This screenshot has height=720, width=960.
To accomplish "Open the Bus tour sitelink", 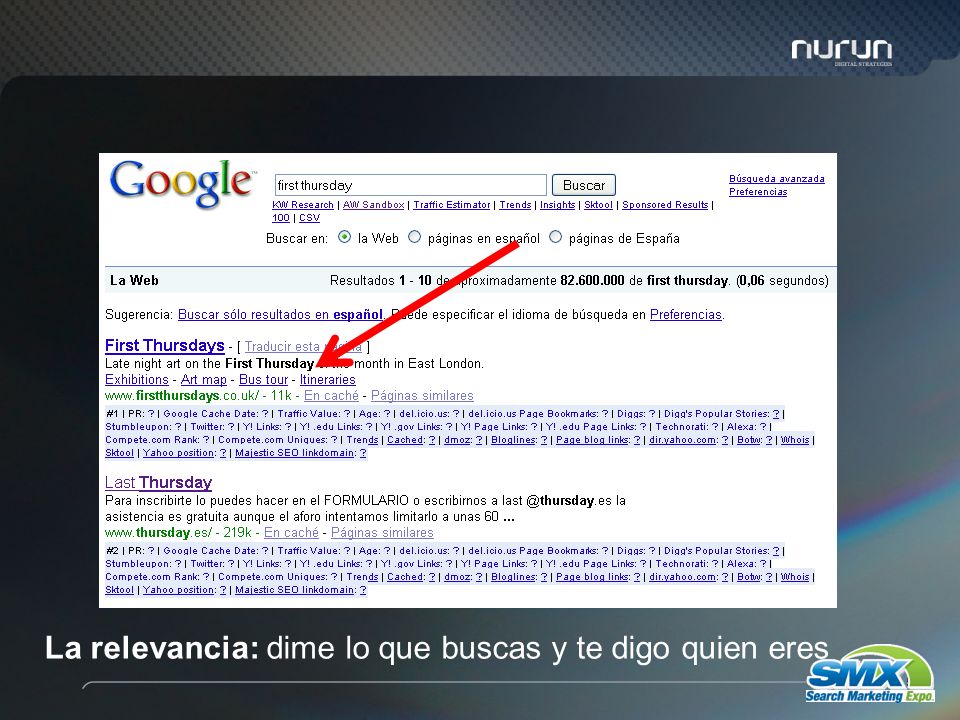I will coord(263,380).
